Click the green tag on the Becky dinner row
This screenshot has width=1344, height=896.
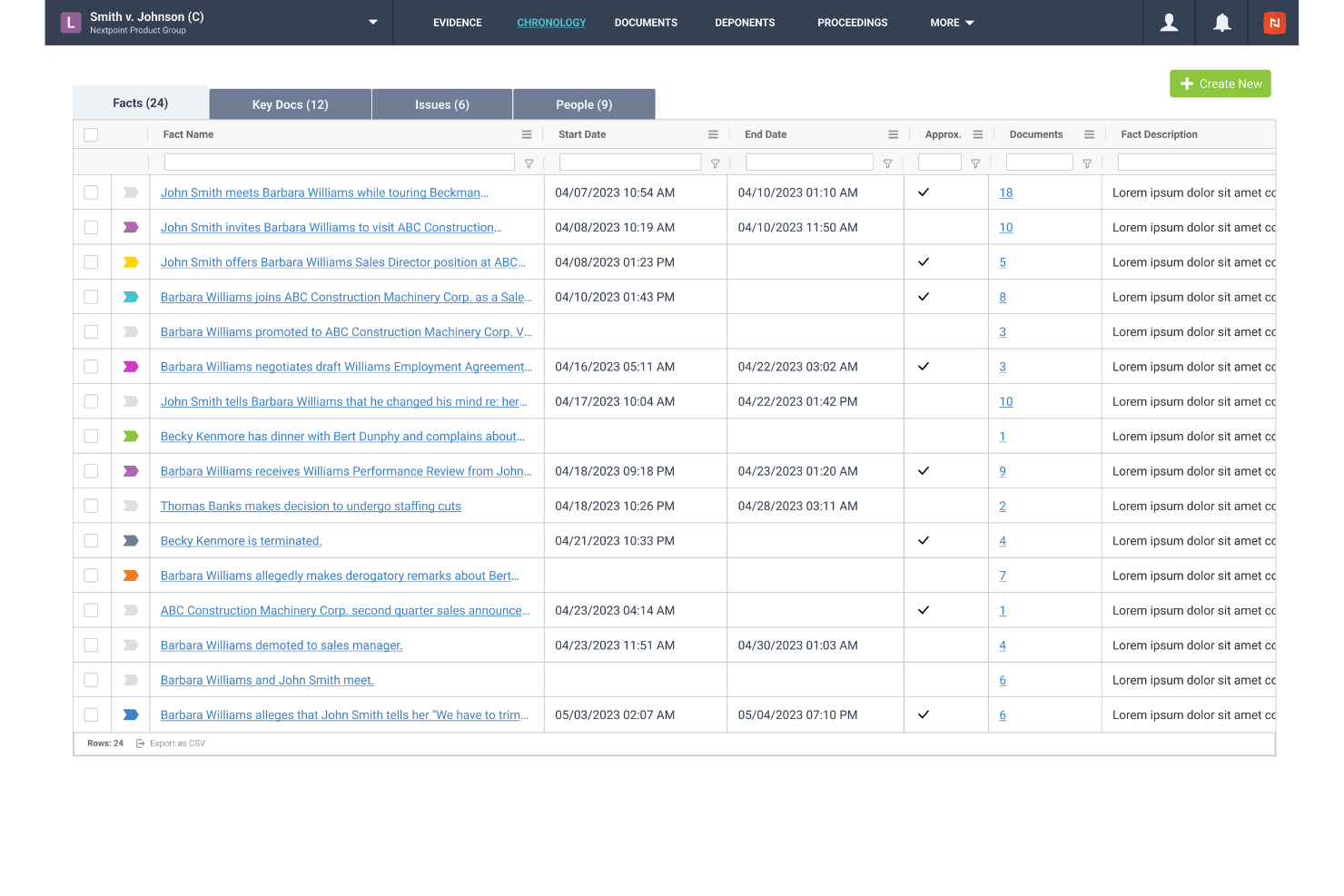tap(131, 437)
